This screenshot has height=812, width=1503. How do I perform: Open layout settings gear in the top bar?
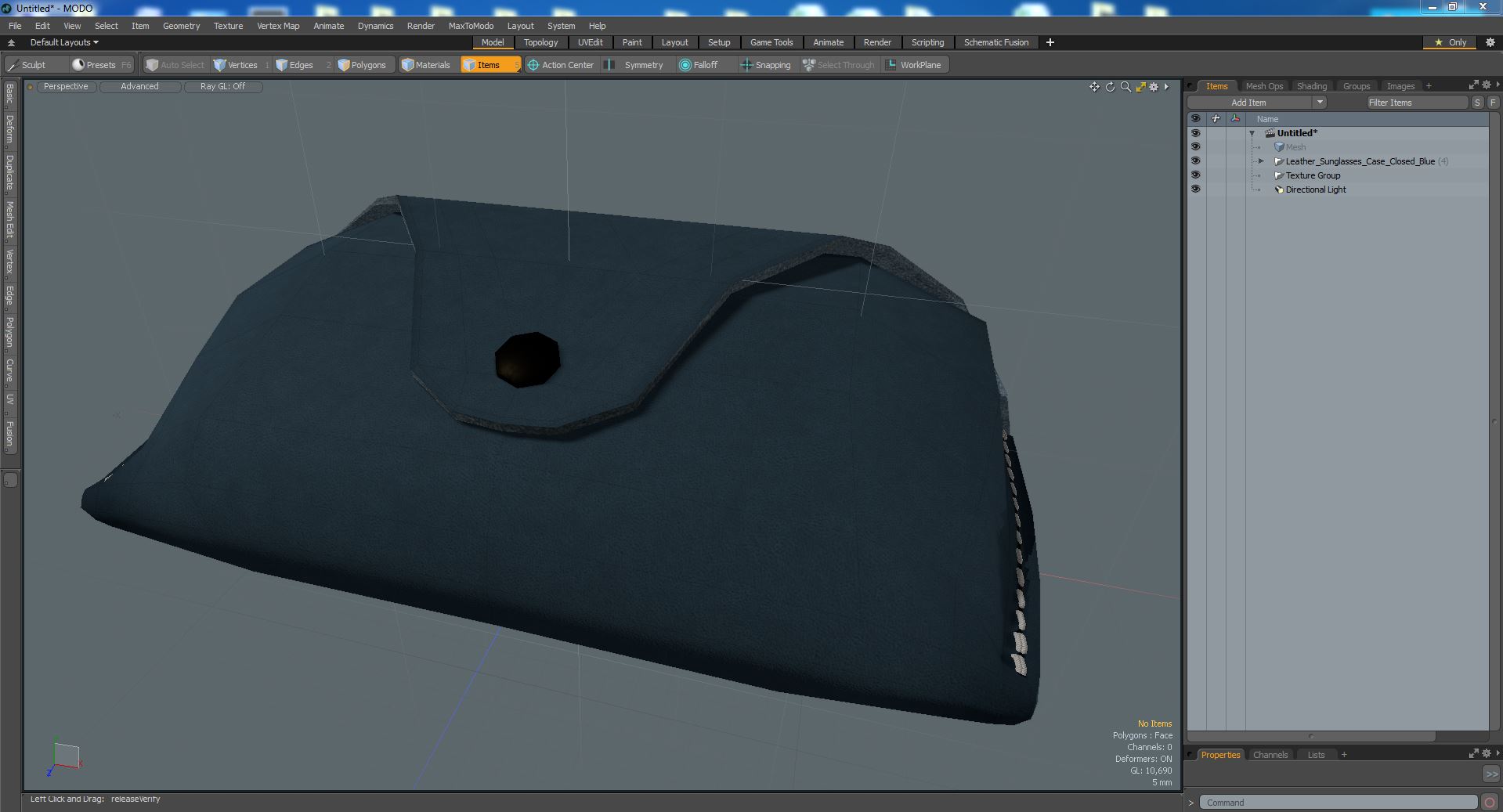[1490, 42]
